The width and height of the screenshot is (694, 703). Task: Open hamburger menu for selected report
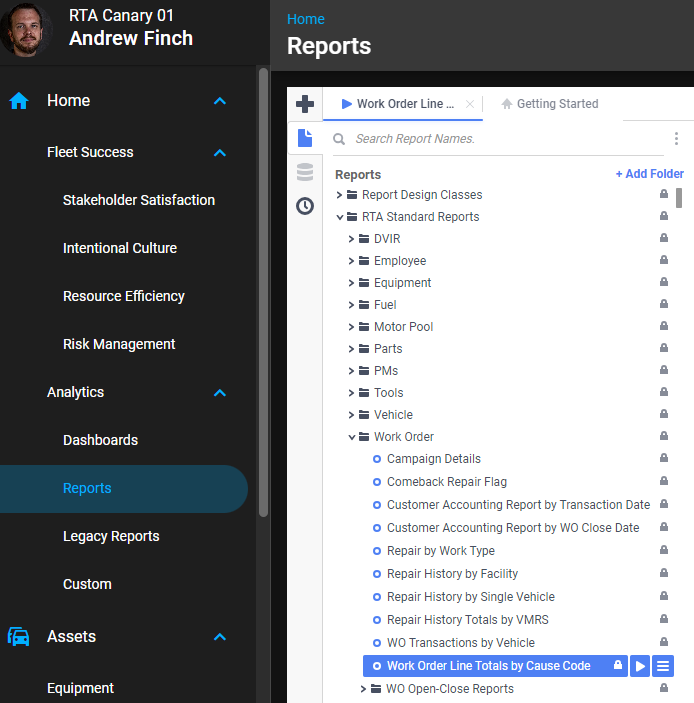coord(663,666)
